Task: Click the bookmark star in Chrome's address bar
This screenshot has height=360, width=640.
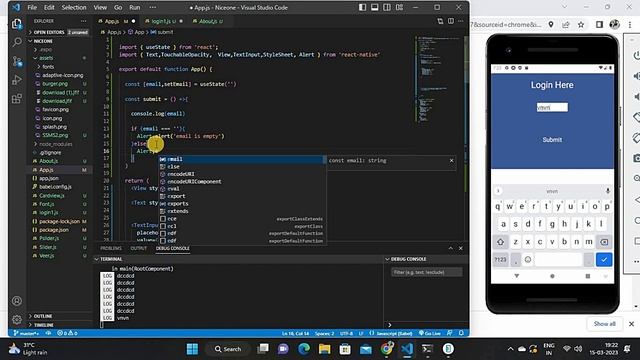Action: (581, 24)
